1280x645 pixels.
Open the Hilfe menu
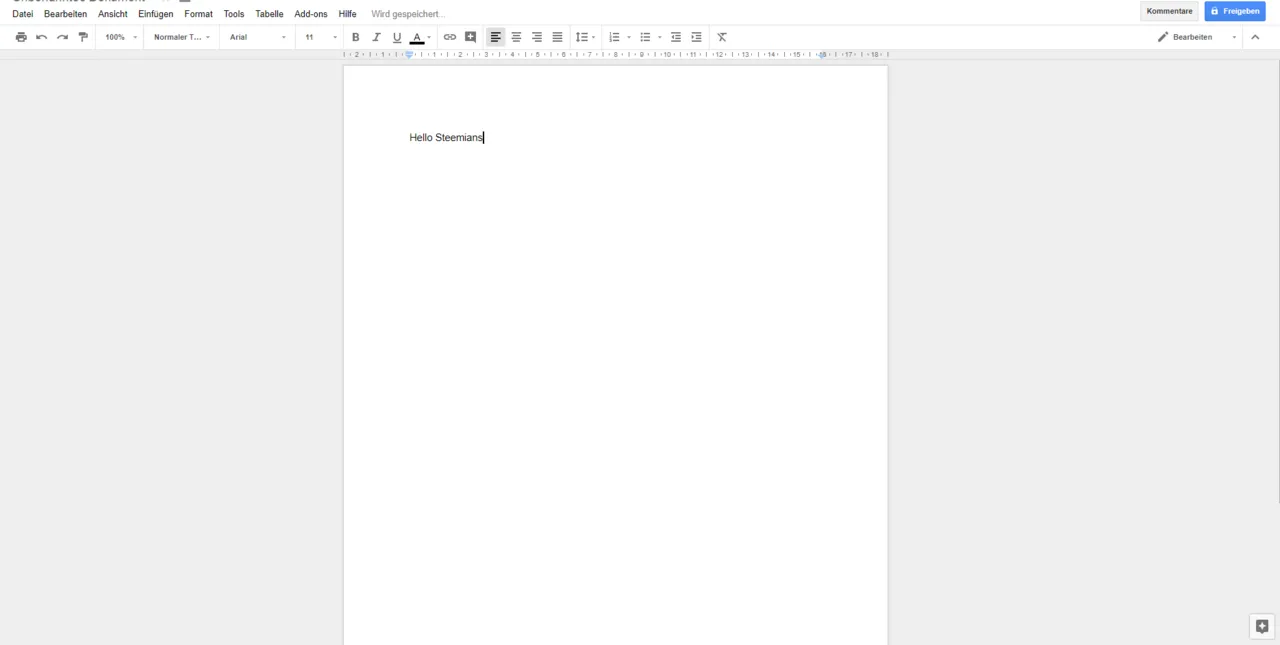(x=348, y=14)
